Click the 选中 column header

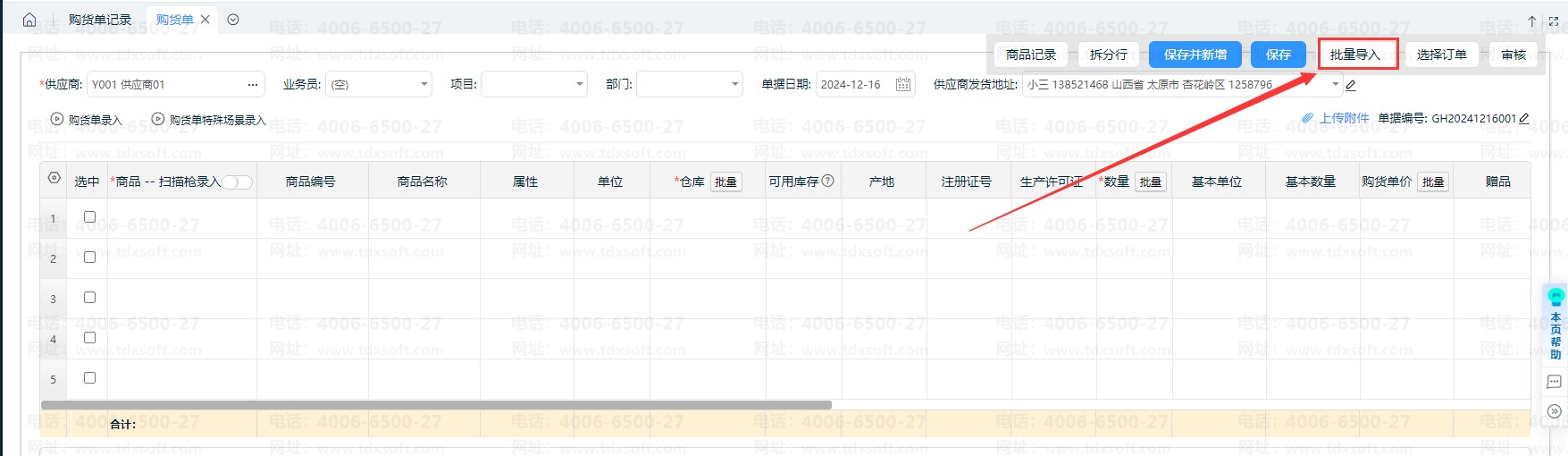click(87, 182)
